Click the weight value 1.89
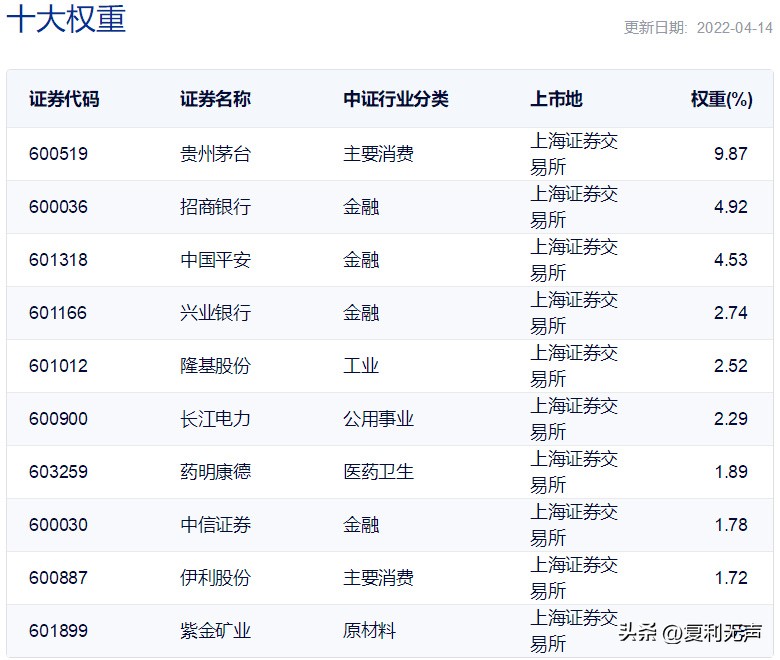This screenshot has width=780, height=660. point(731,471)
